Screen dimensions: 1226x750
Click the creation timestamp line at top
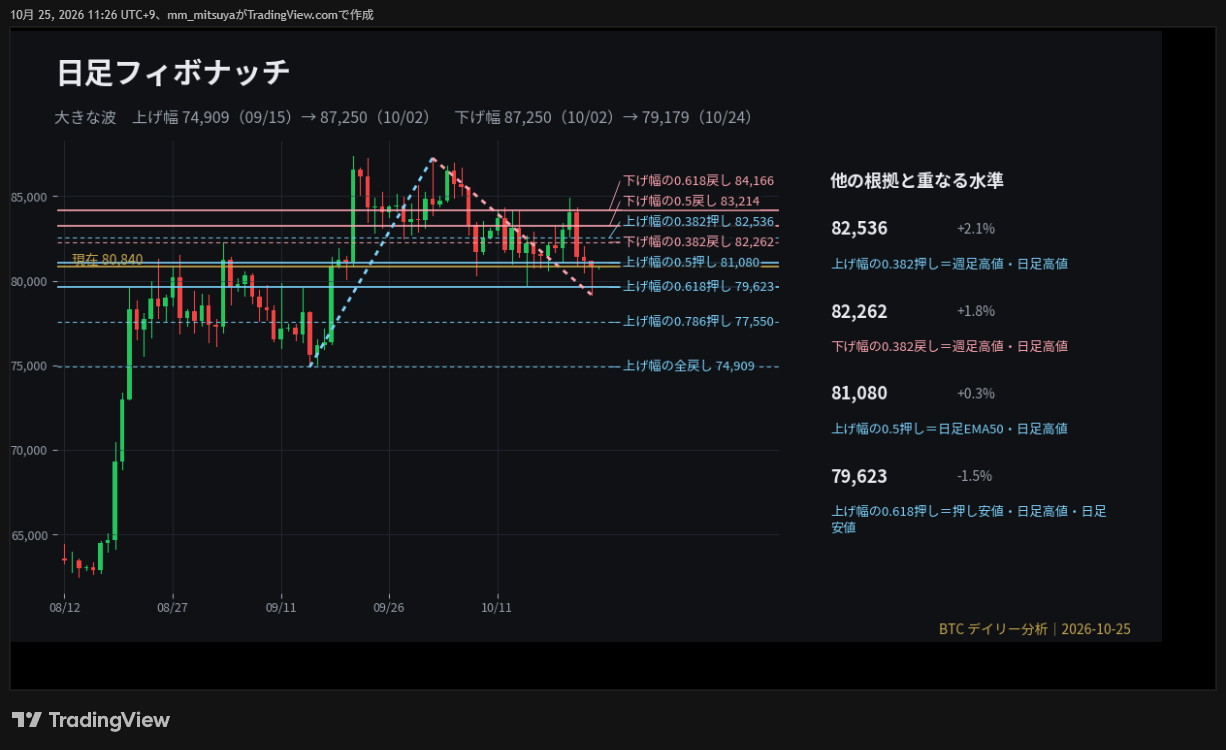coord(192,15)
